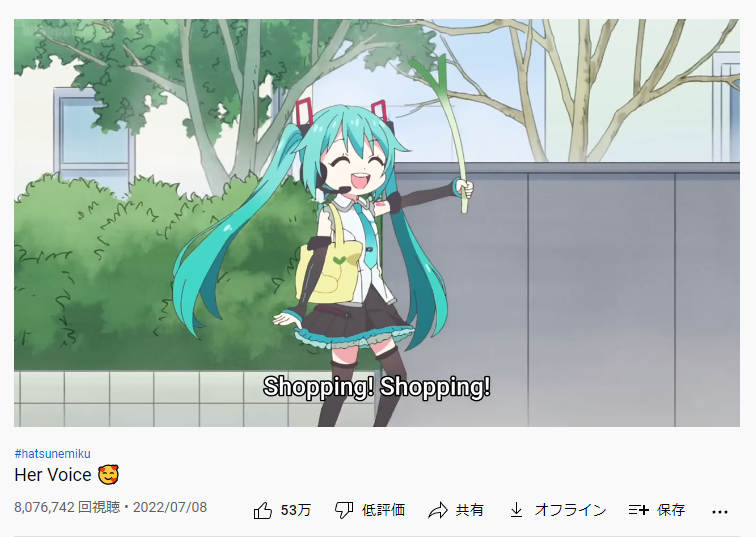Click the smiling hearts emoji in title
The image size is (756, 537).
[108, 475]
